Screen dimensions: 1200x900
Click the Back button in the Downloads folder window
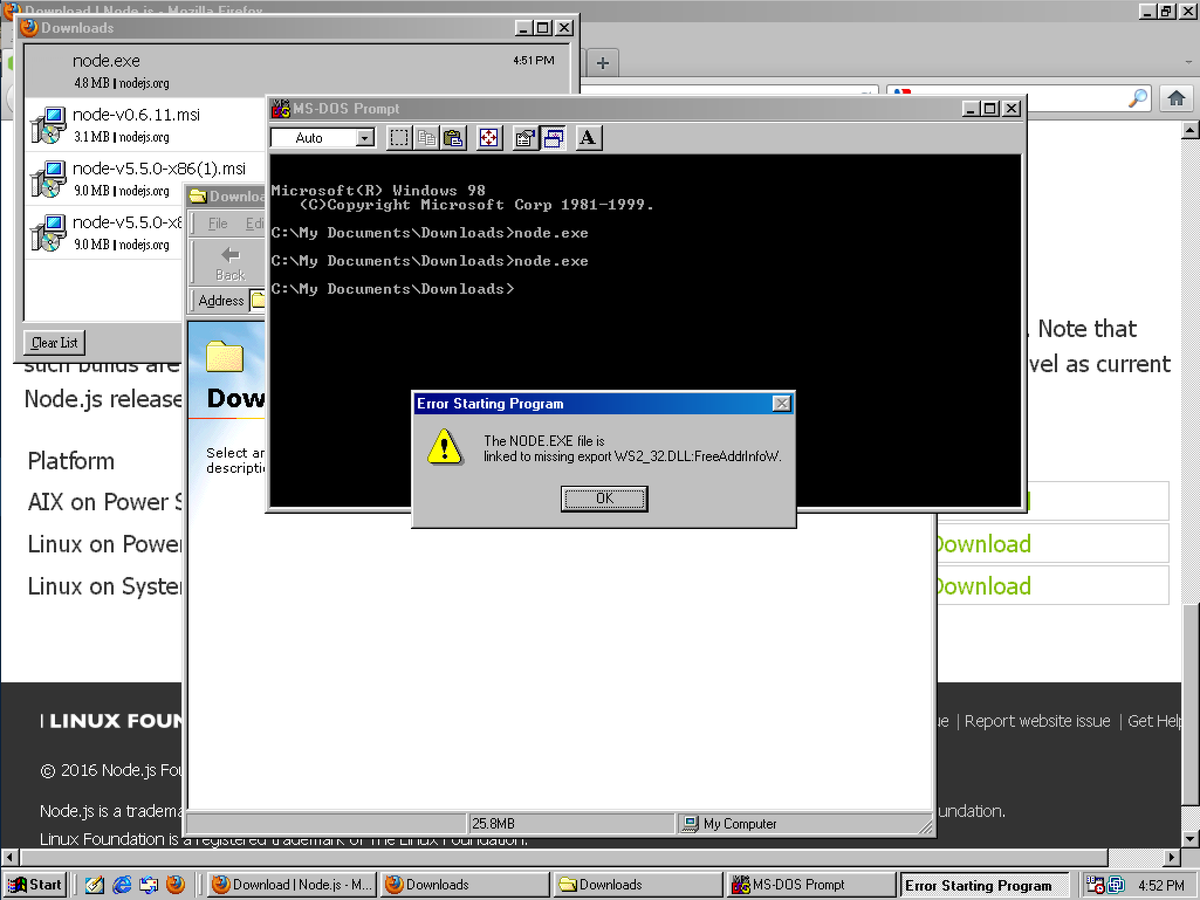point(230,263)
